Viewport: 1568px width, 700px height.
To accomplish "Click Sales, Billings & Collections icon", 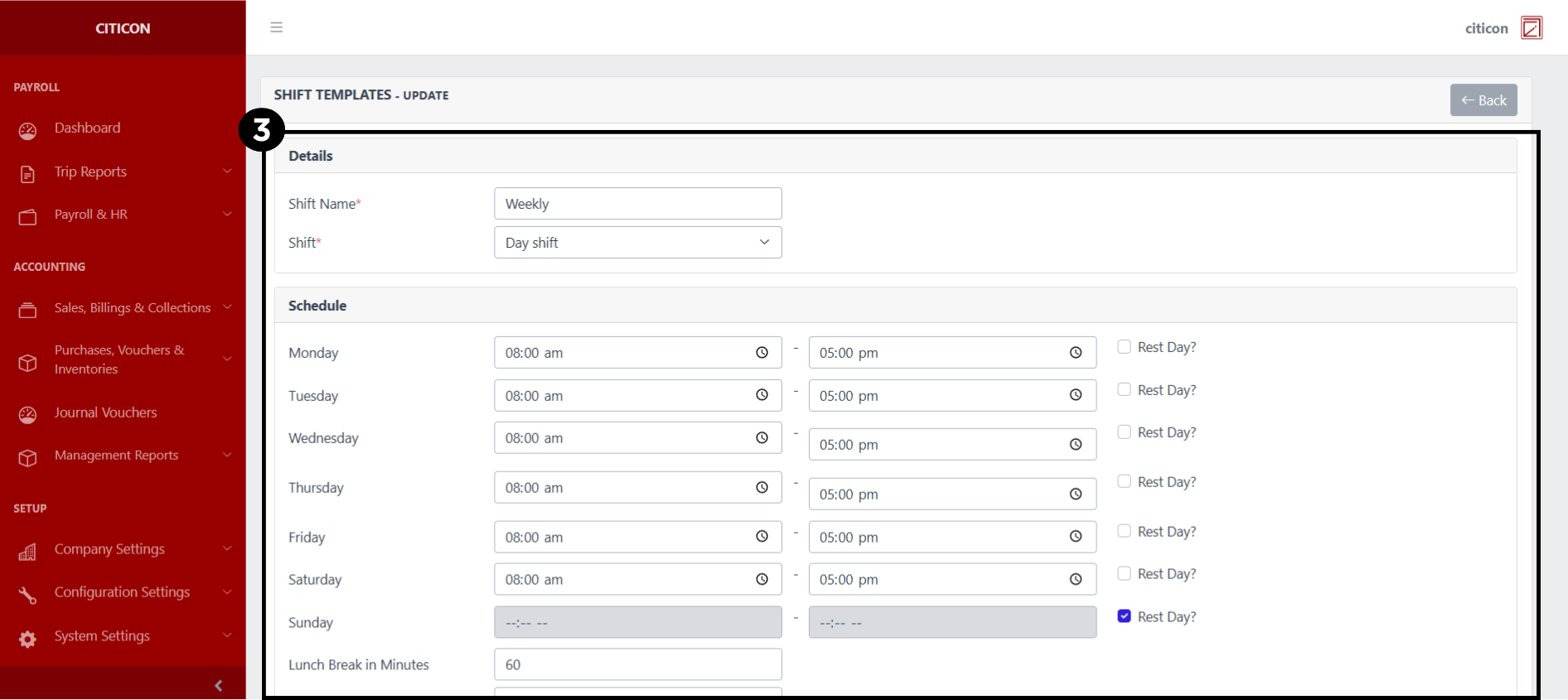I will (27, 311).
